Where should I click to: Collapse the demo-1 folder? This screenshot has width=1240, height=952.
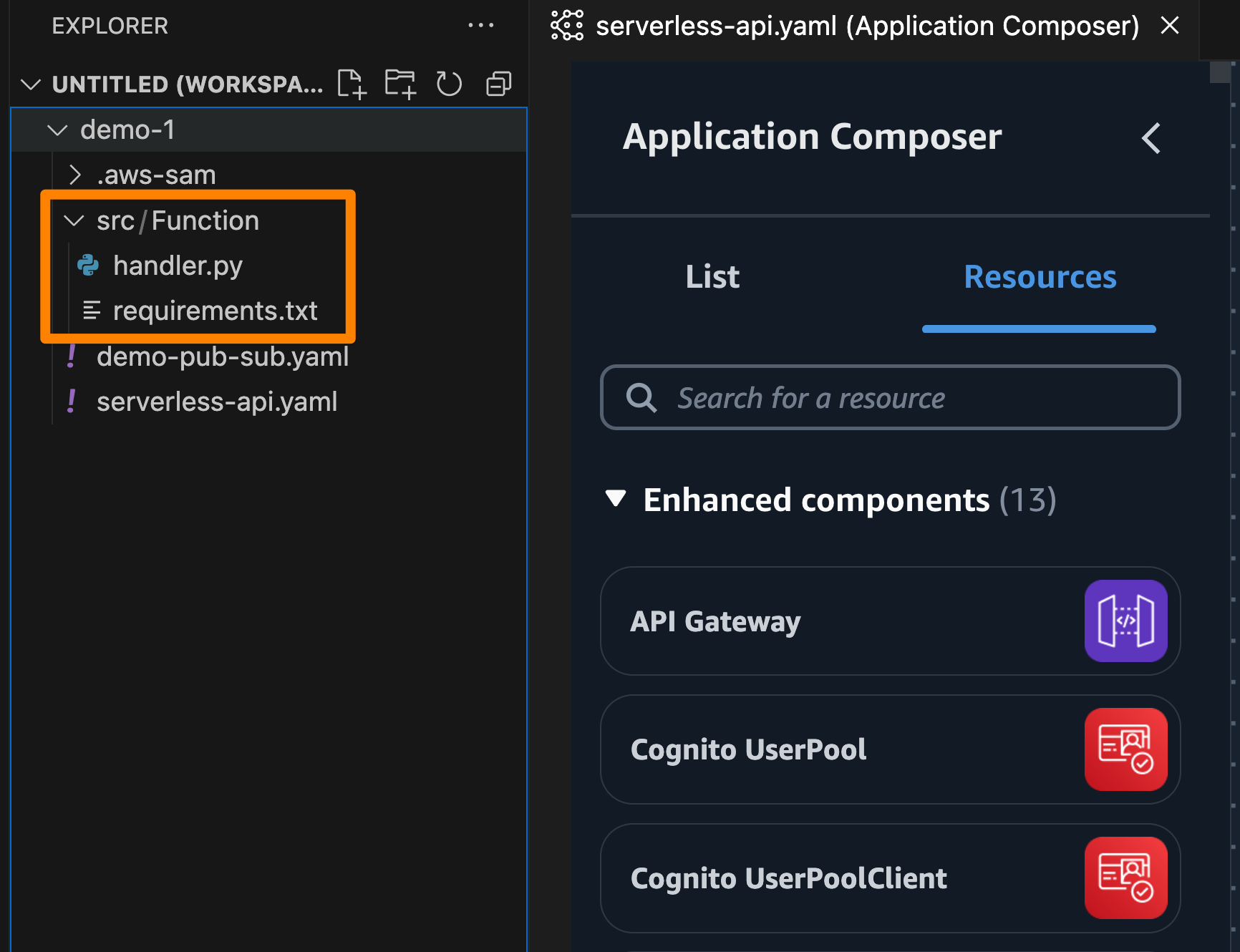[x=57, y=130]
